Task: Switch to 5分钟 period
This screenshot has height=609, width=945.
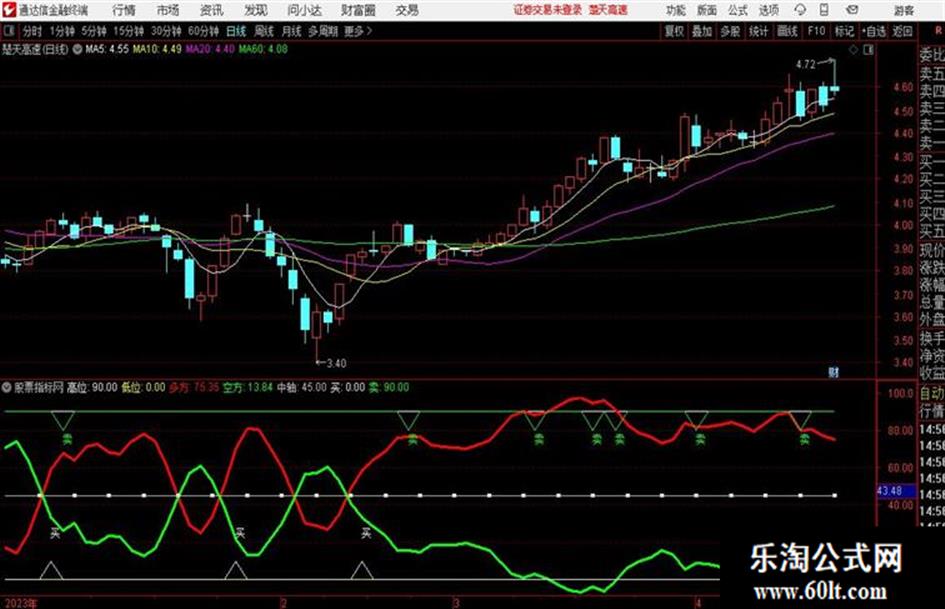Action: [93, 31]
